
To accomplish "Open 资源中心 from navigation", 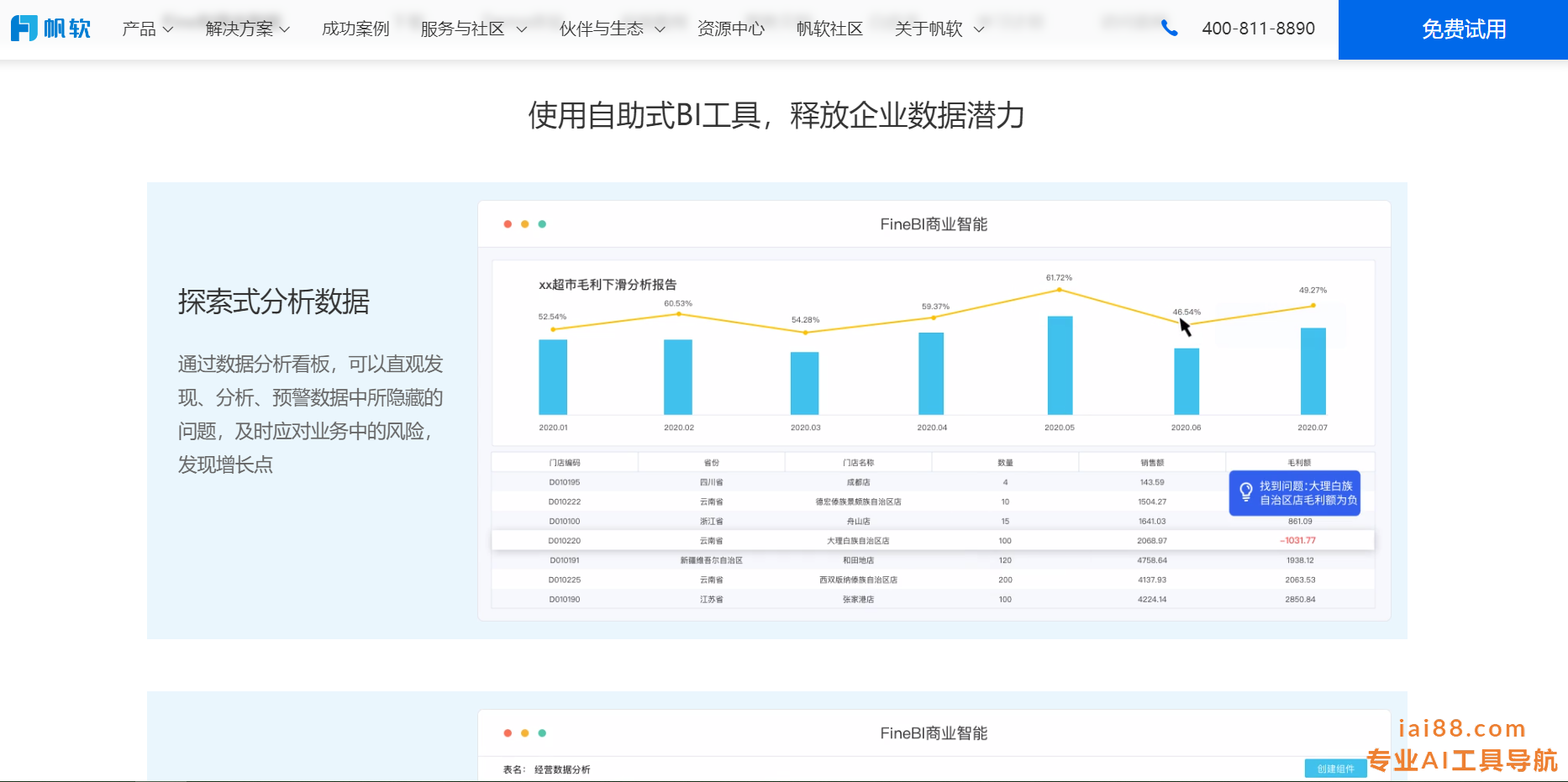I will point(731,29).
